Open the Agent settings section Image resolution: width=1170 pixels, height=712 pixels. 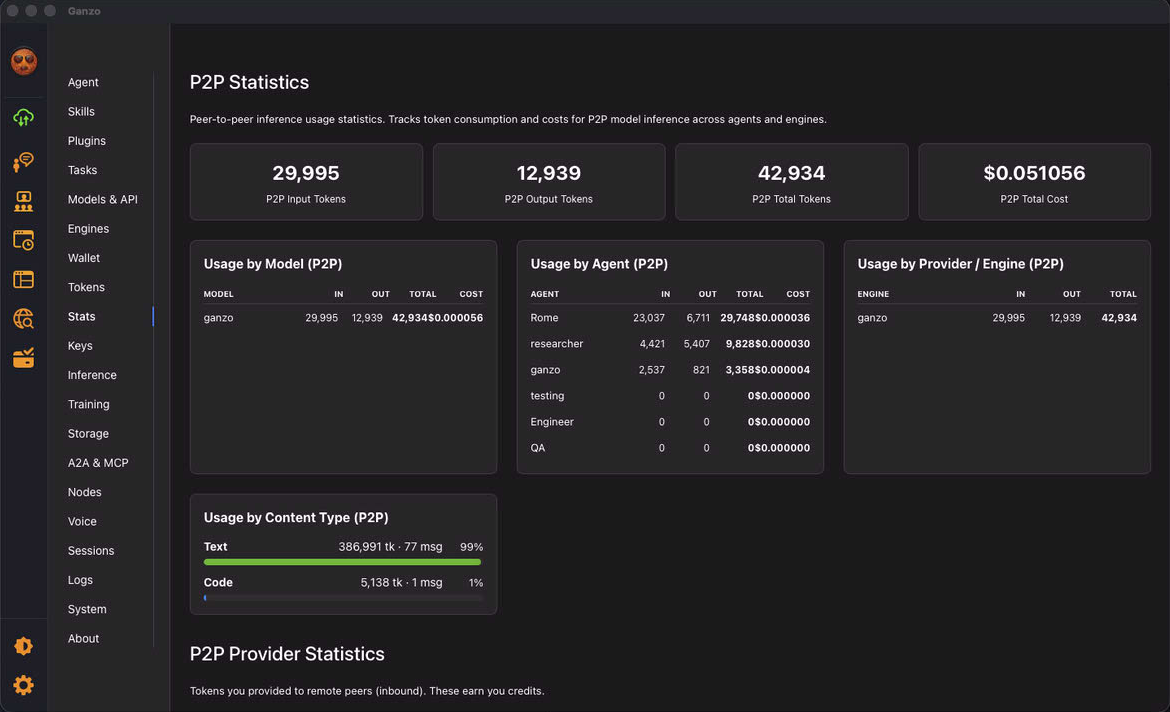tap(83, 82)
